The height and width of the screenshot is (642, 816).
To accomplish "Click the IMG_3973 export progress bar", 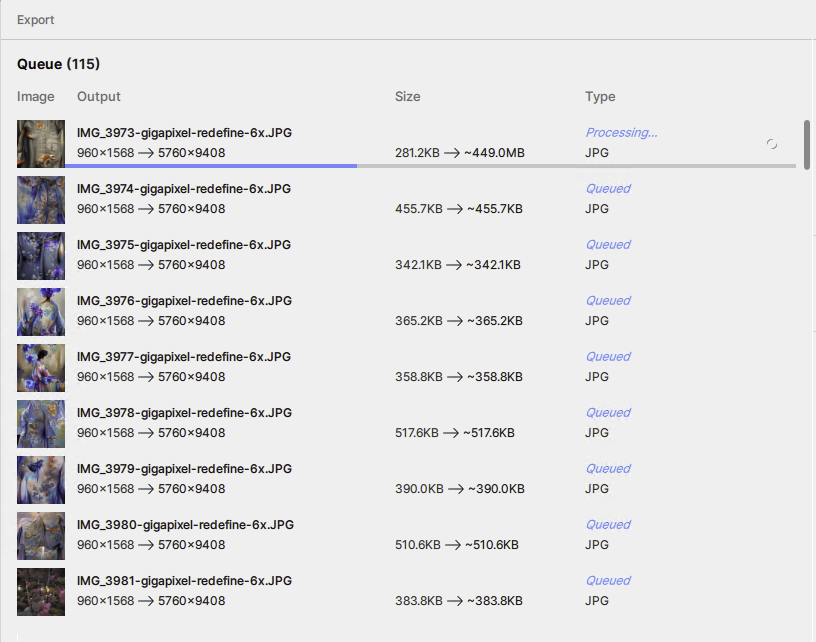I will [430, 166].
